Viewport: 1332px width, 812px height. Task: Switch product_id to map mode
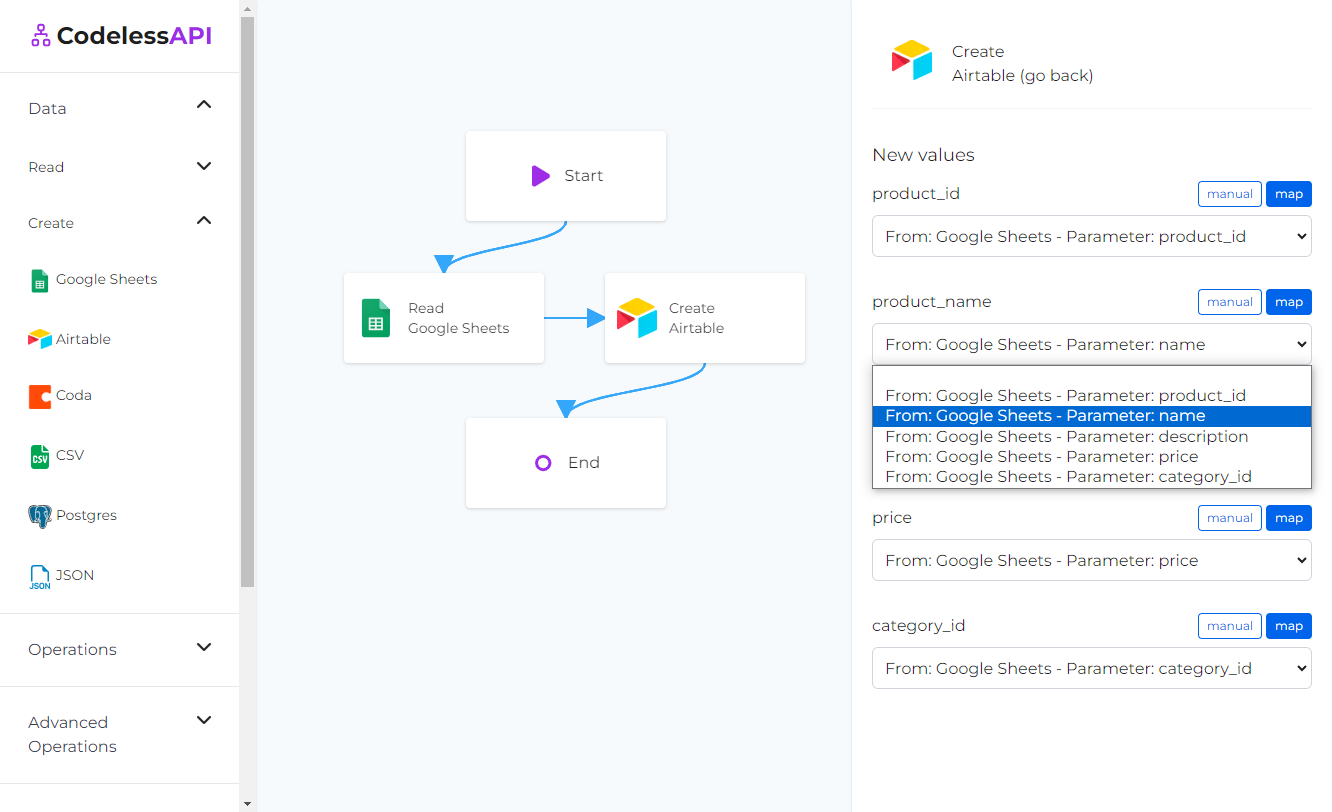[x=1289, y=194]
